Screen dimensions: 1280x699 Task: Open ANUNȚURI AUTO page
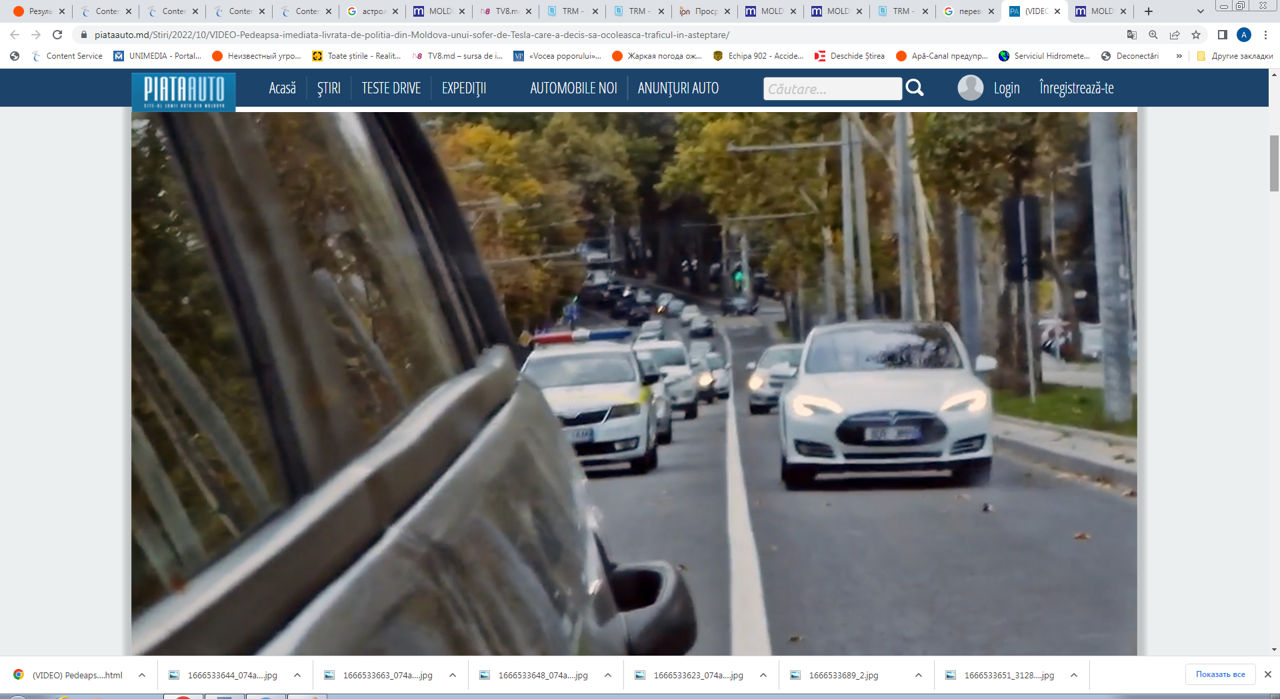(678, 88)
